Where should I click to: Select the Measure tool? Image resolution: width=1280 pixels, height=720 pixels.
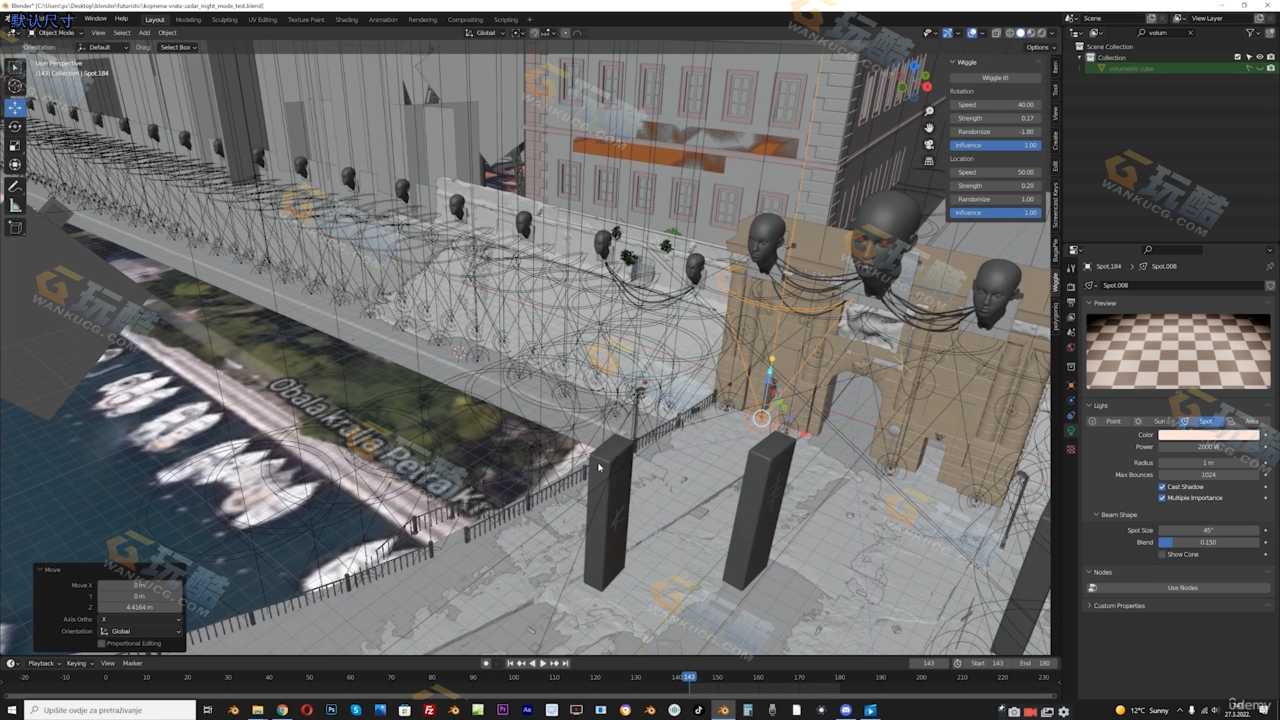coord(15,206)
